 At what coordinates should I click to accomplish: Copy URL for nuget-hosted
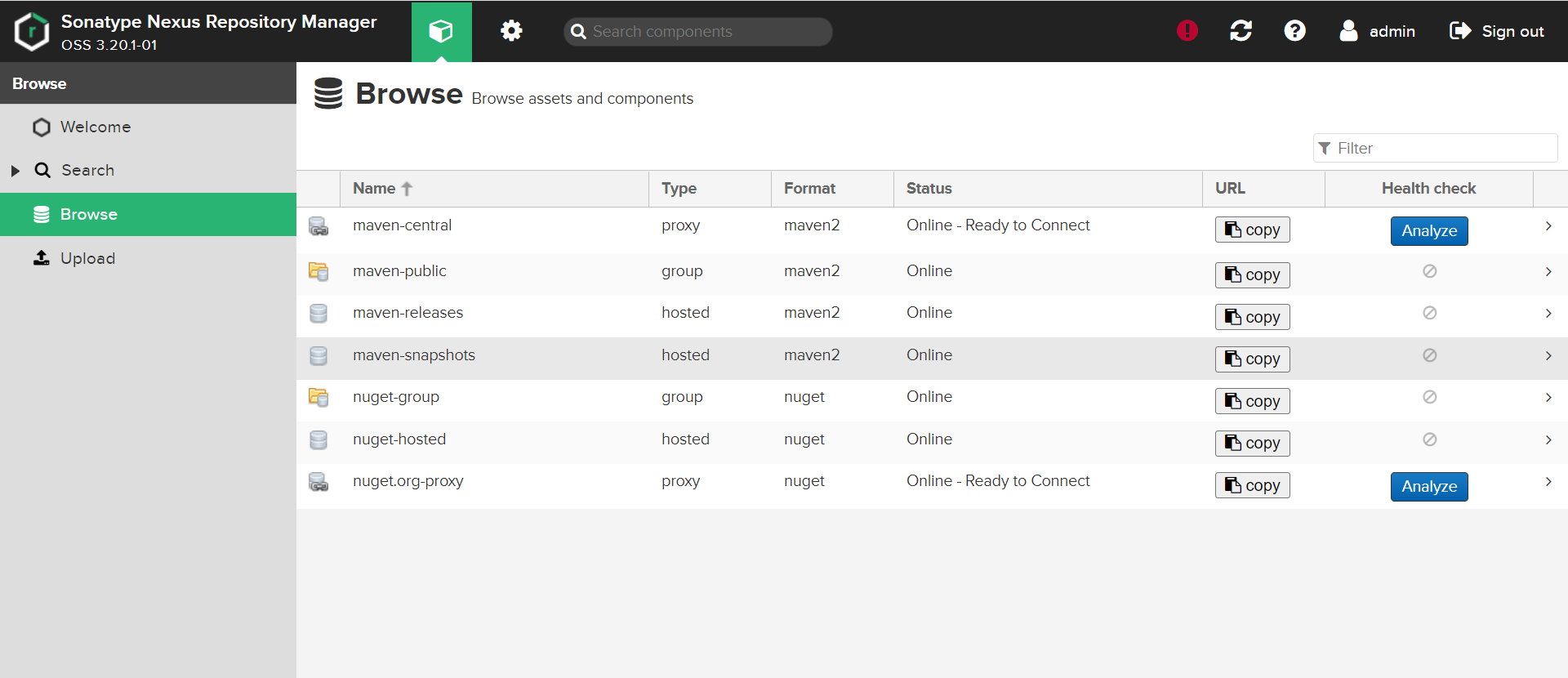coord(1253,443)
